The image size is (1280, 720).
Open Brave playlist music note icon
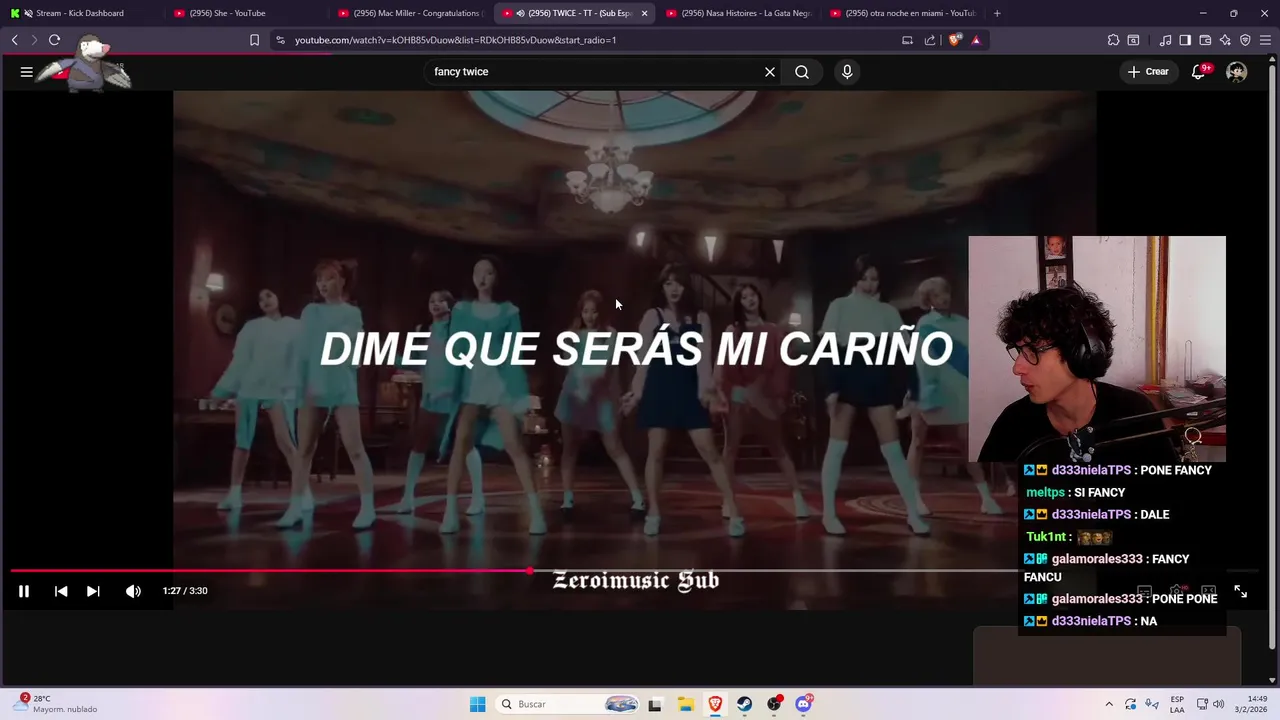(1165, 40)
